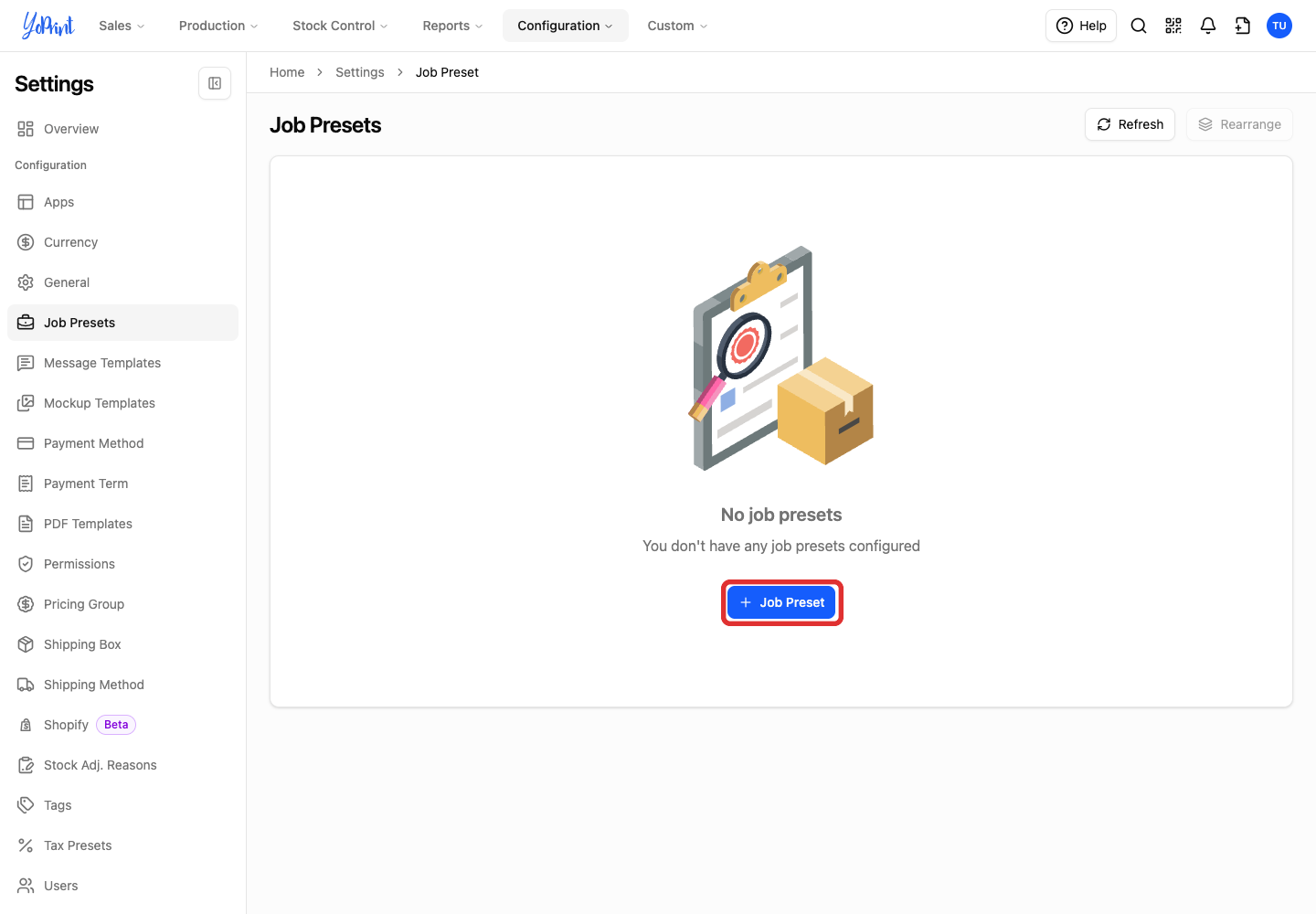Click the Tags icon in sidebar

(26, 805)
